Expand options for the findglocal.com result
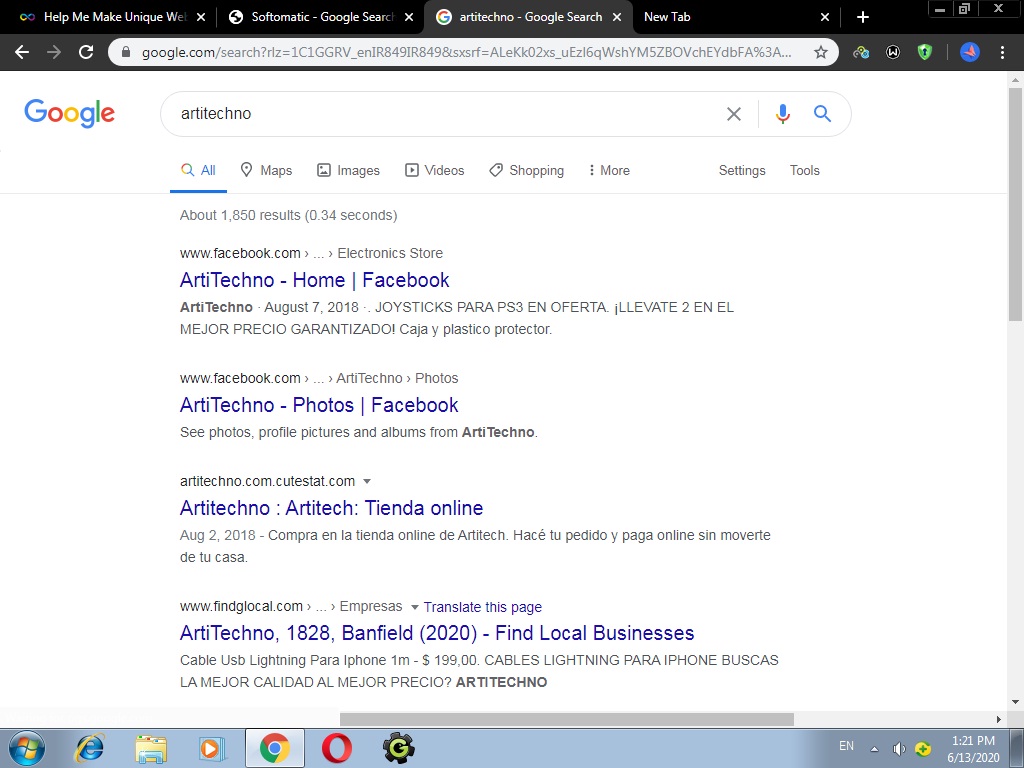The width and height of the screenshot is (1024, 768). point(414,607)
